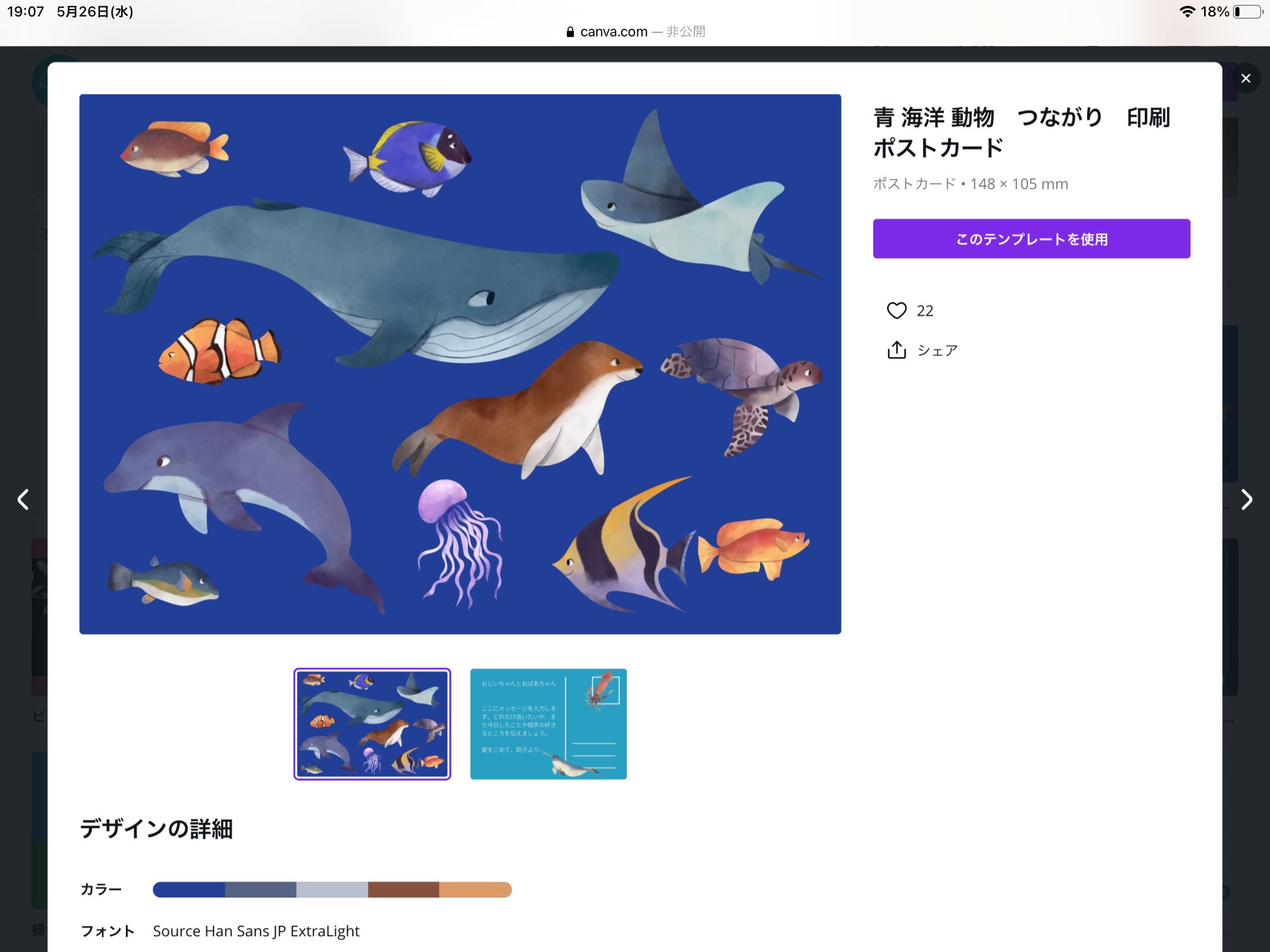Close the template preview dialog

pyautogui.click(x=1245, y=79)
